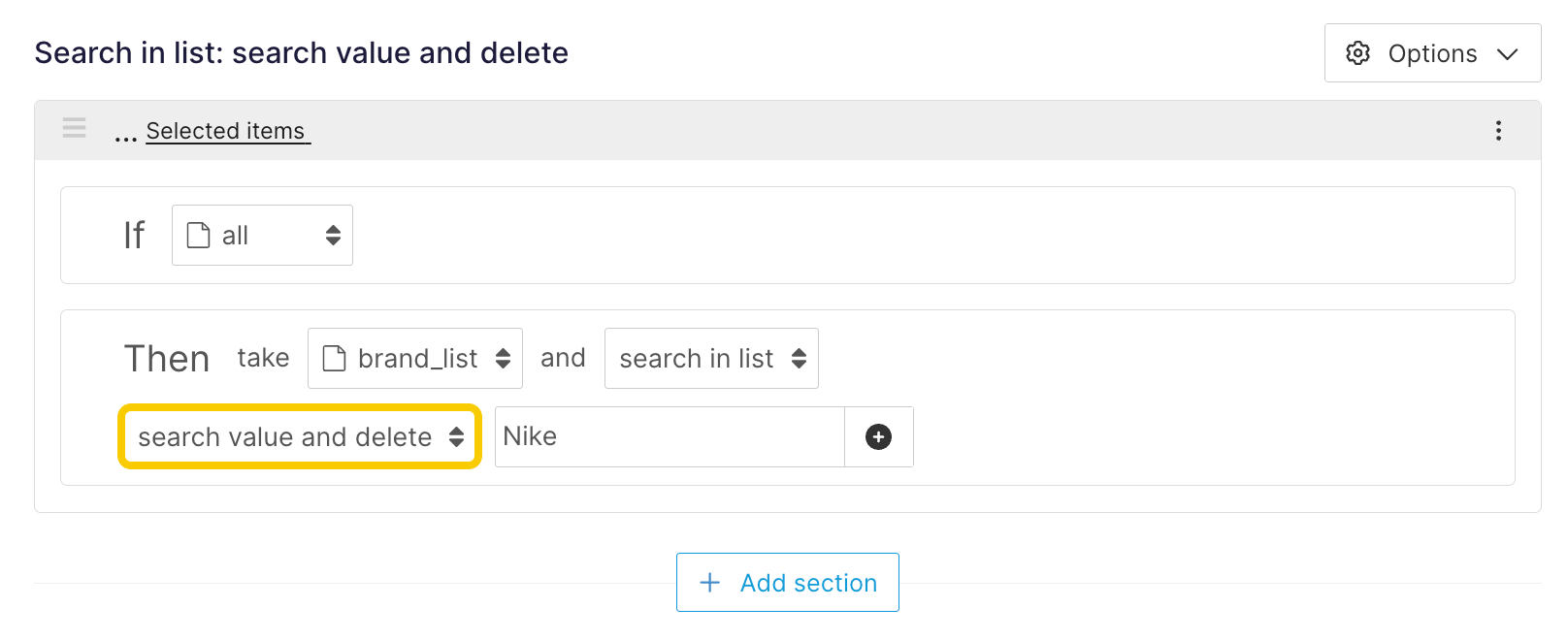Click the "Then" action label
The height and width of the screenshot is (640, 1568).
click(x=167, y=359)
